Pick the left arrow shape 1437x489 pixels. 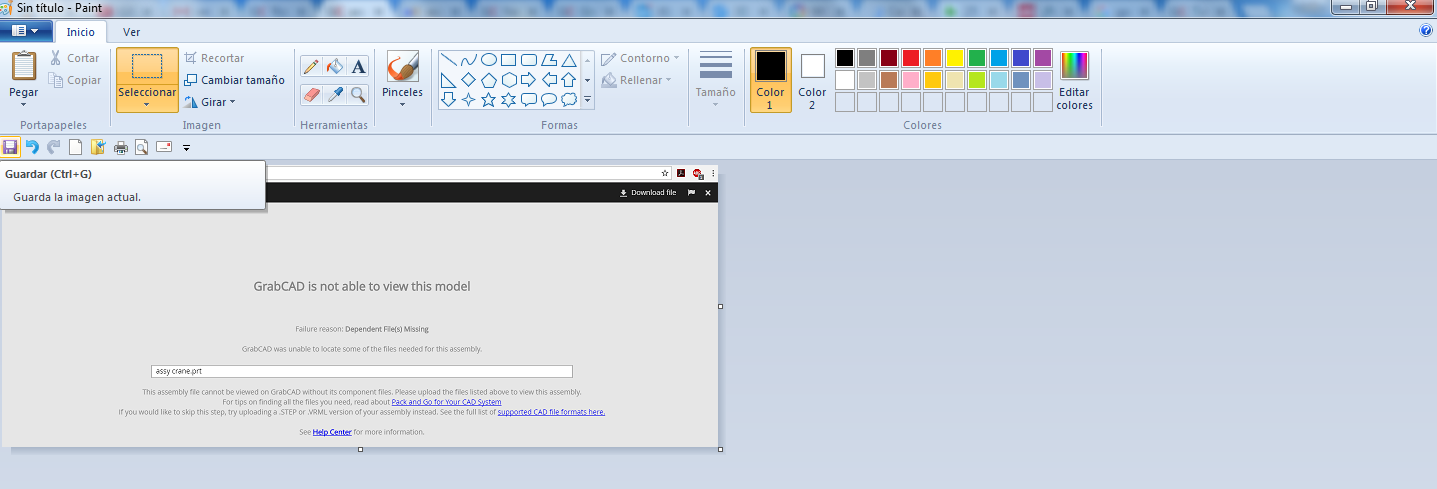tap(548, 80)
